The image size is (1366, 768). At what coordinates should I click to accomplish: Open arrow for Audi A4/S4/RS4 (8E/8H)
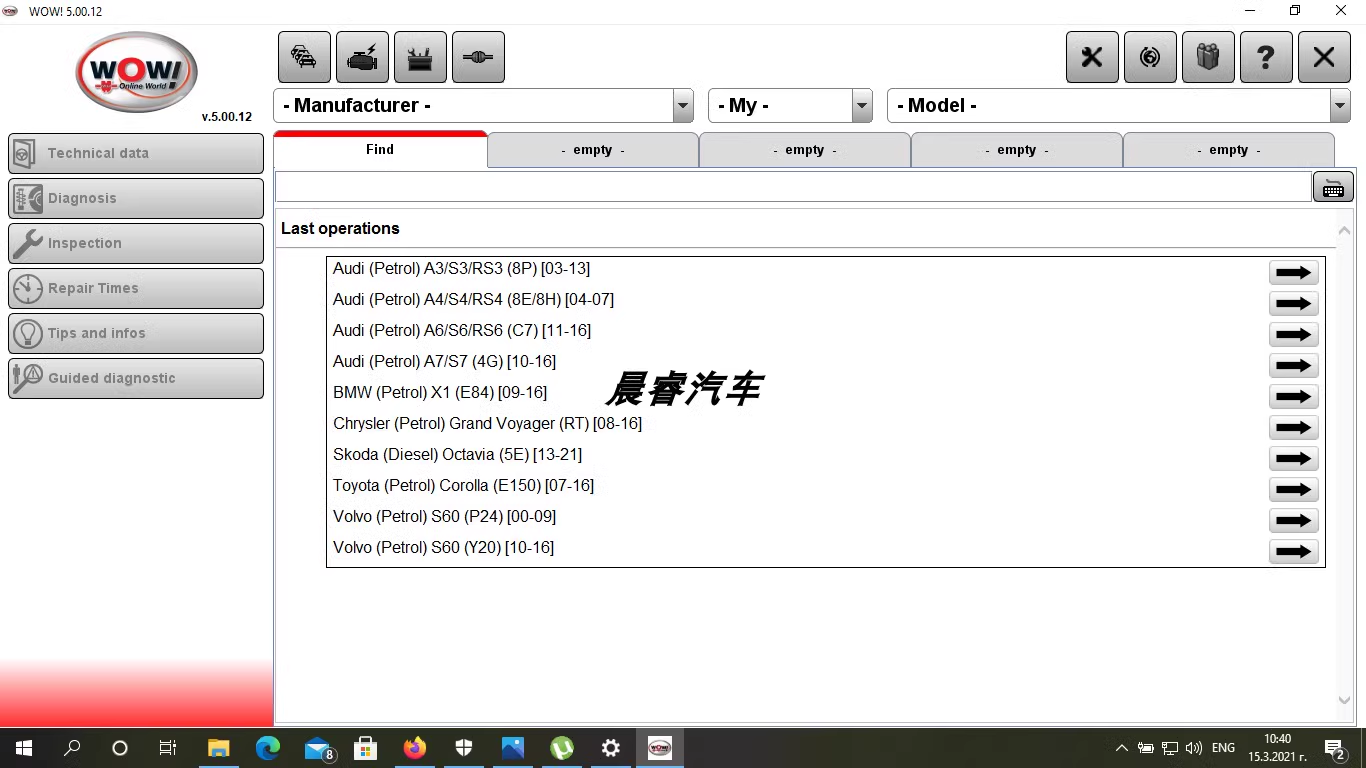(x=1293, y=303)
